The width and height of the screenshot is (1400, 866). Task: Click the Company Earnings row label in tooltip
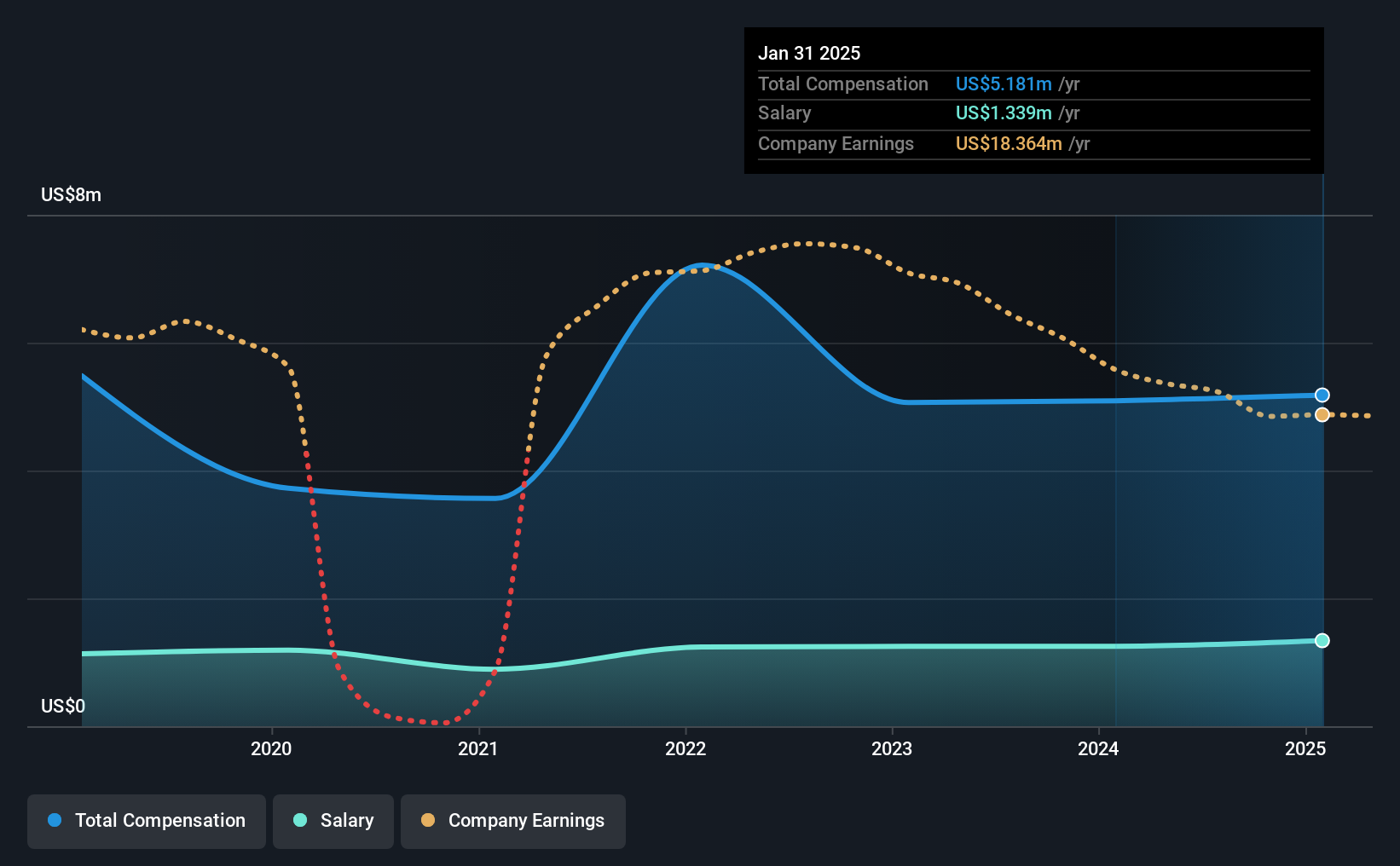pyautogui.click(x=836, y=143)
